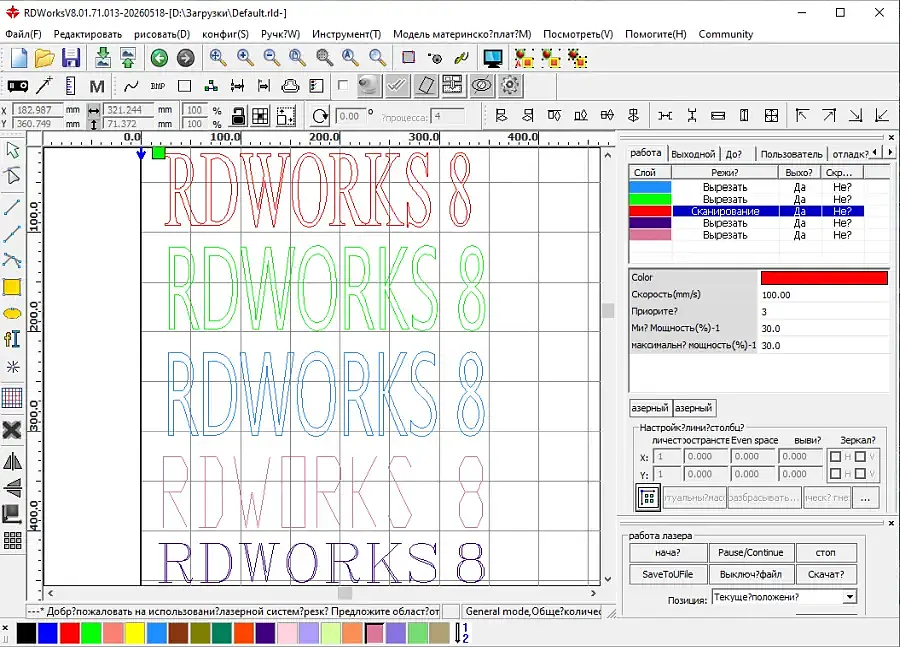Click the preview monitor icon

(x=492, y=58)
